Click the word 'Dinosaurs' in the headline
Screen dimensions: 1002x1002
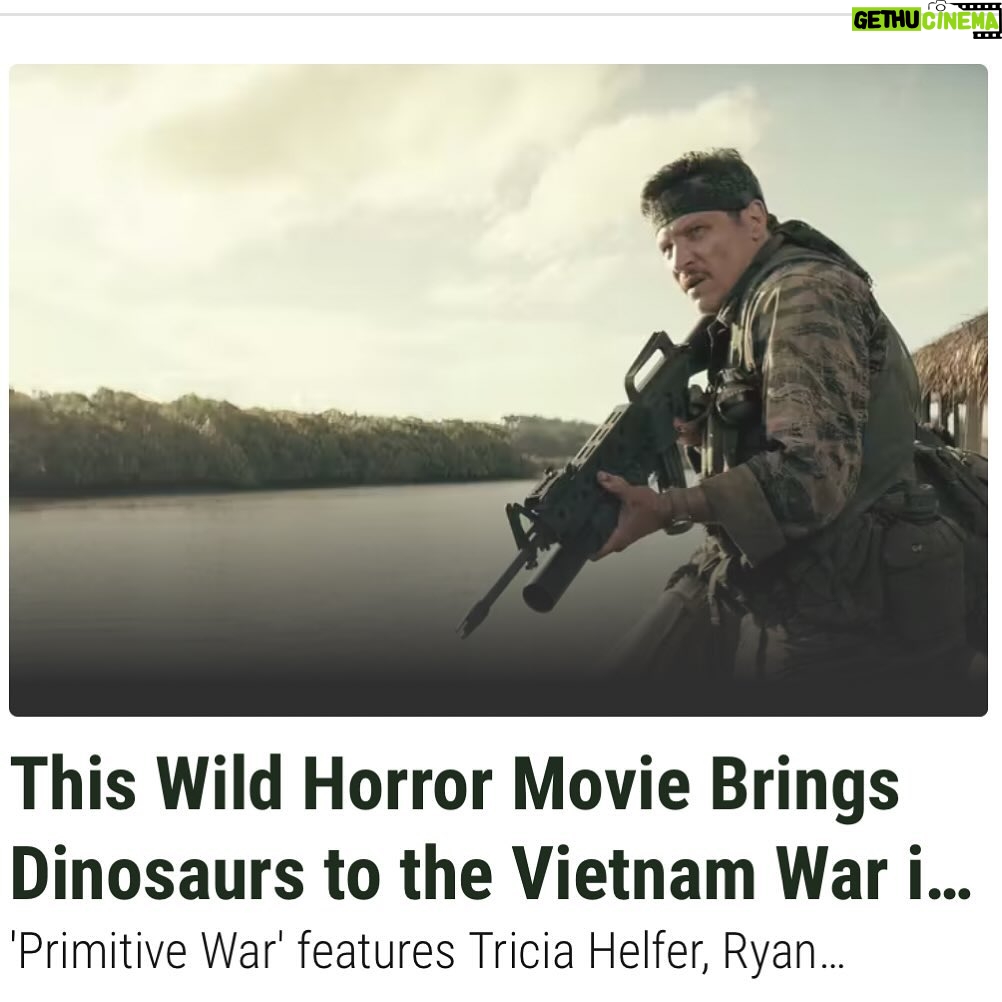157,874
